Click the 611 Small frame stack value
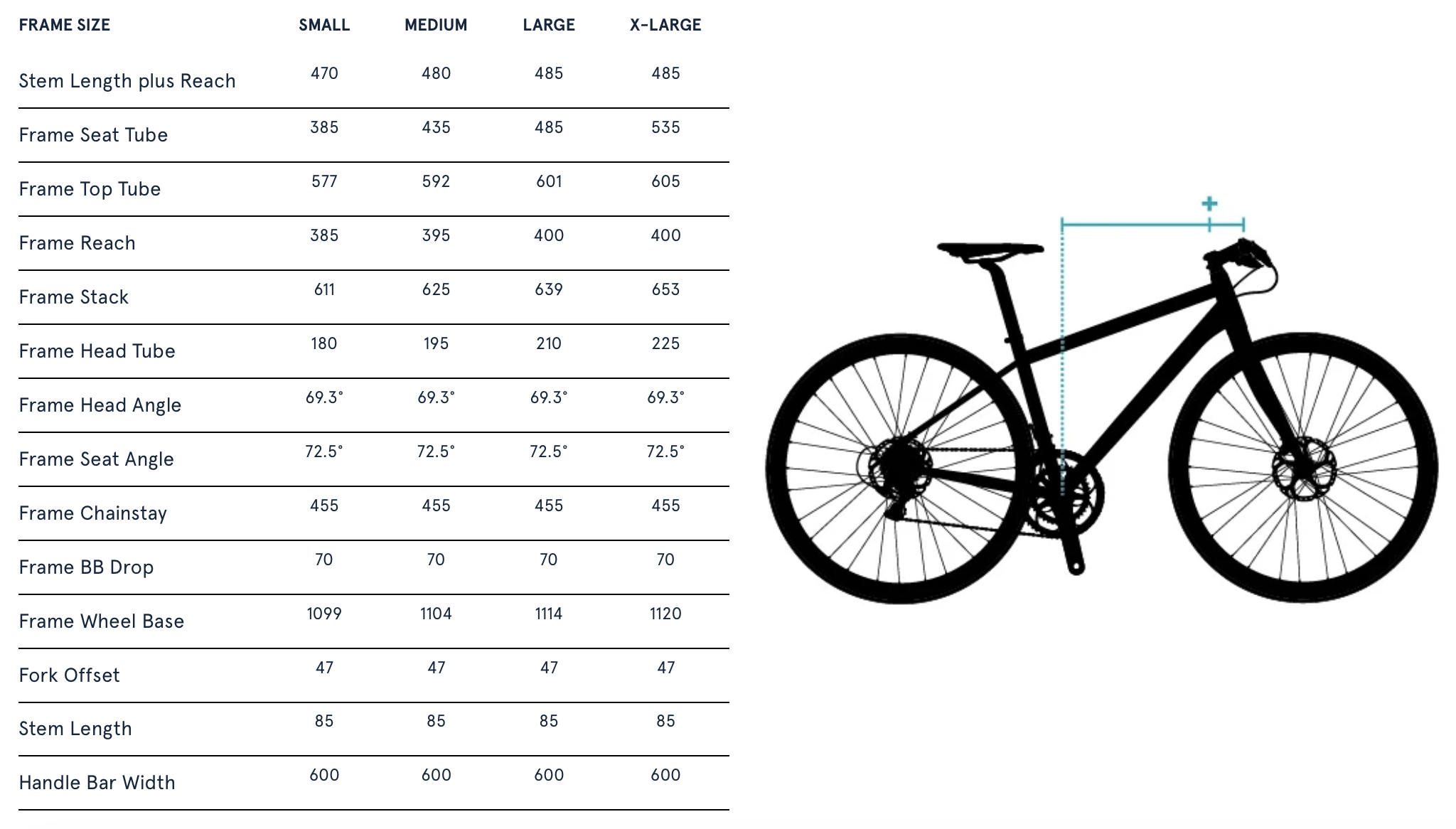 point(324,289)
